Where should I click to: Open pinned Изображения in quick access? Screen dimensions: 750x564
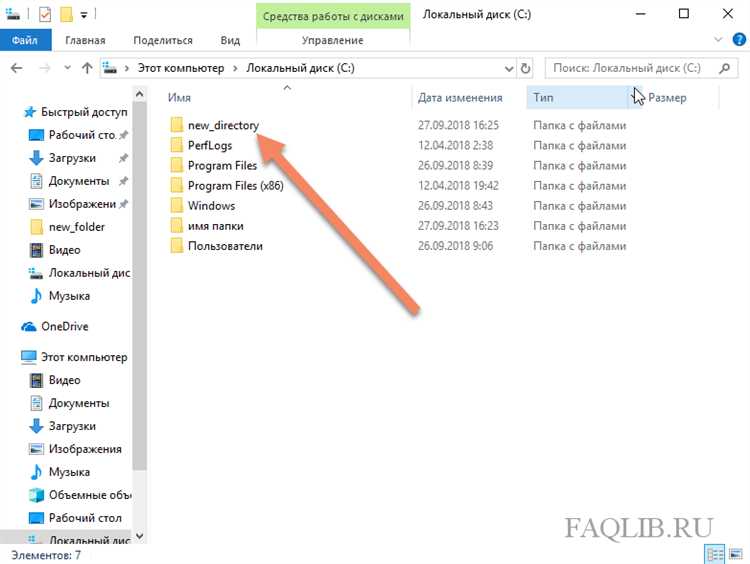pos(82,204)
